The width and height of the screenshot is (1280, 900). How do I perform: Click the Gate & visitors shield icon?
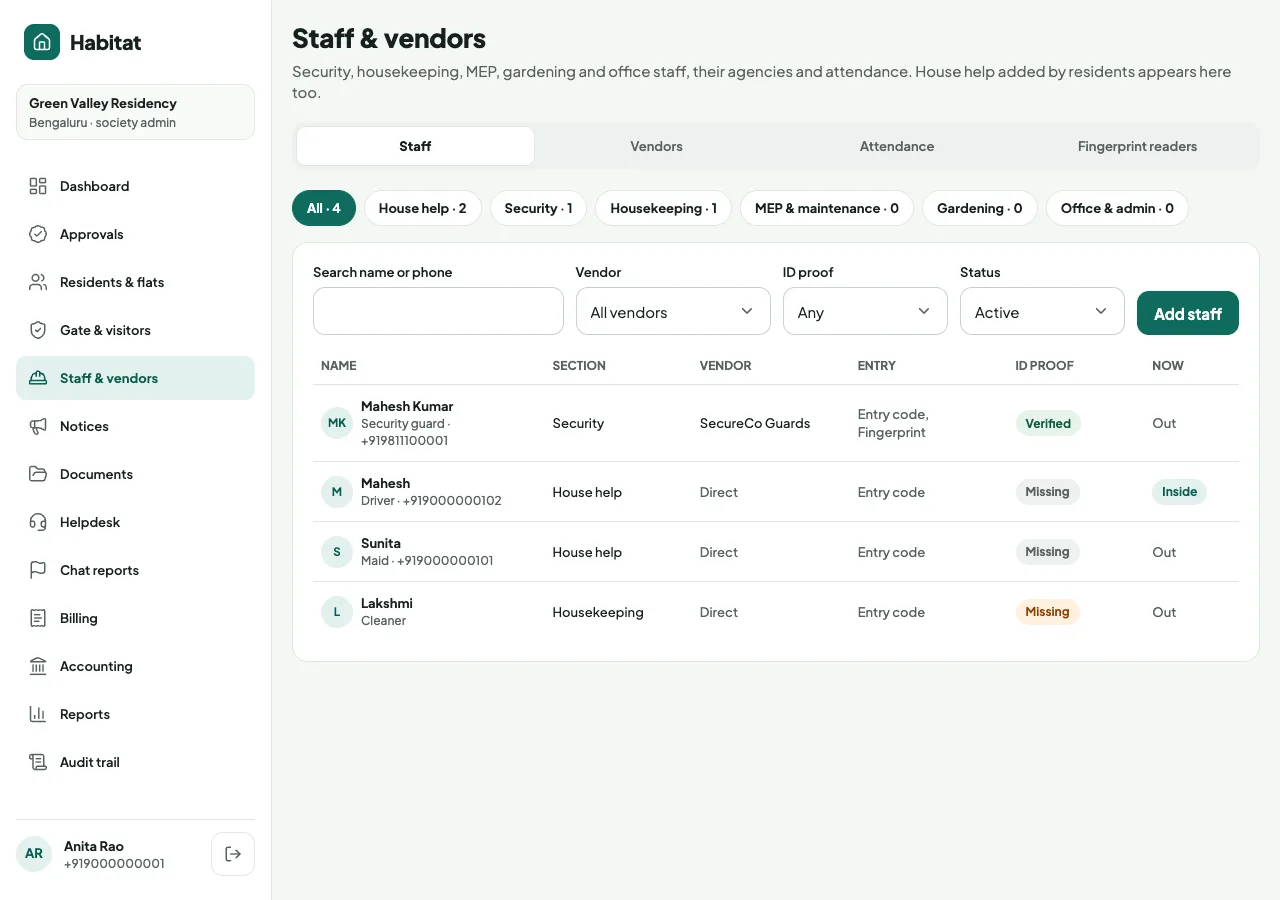[38, 330]
